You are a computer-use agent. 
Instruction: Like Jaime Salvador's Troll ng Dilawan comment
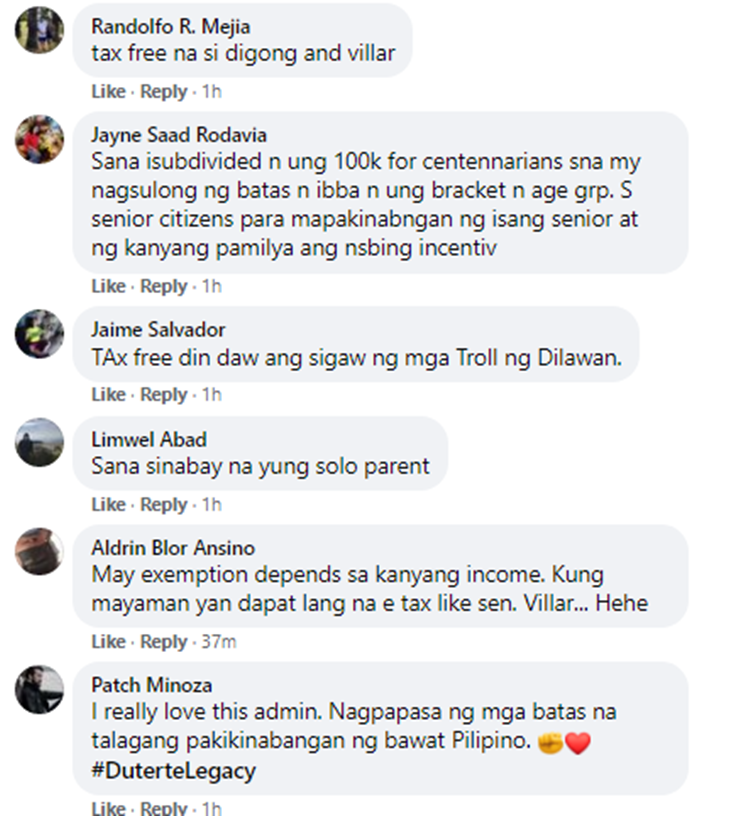point(108,394)
